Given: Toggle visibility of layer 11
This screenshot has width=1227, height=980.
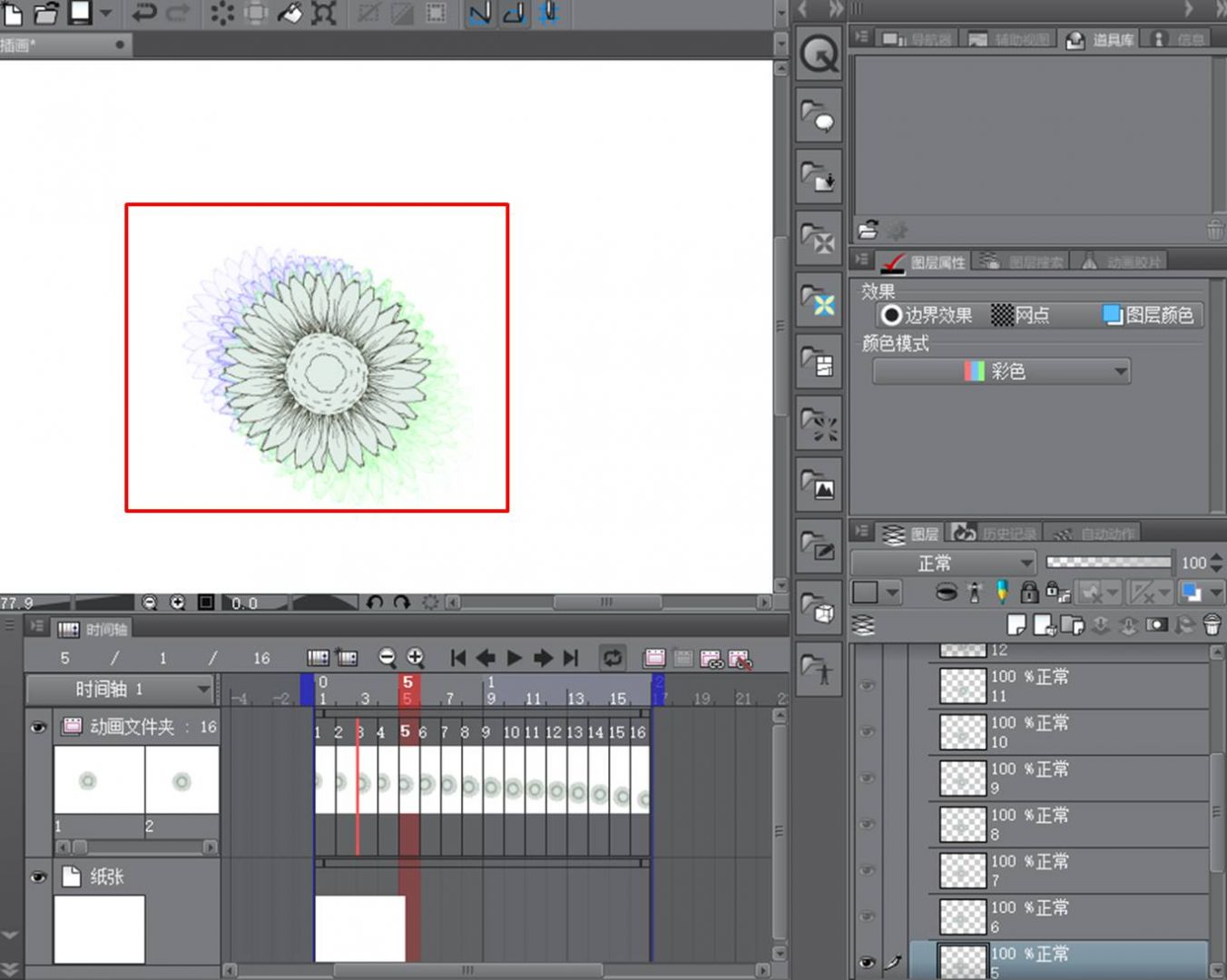Looking at the screenshot, I should pos(867,686).
